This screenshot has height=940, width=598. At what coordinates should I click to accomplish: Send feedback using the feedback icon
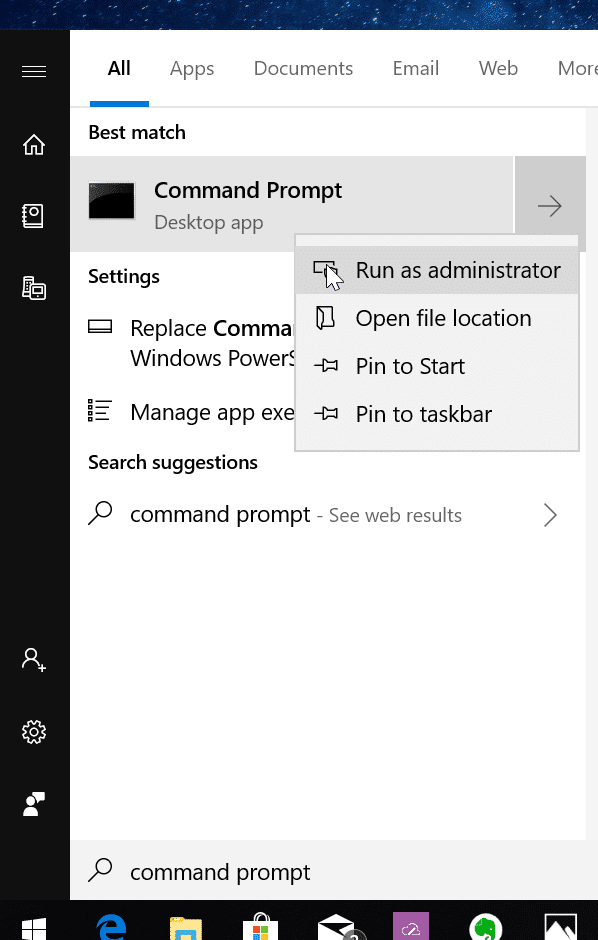(33, 804)
